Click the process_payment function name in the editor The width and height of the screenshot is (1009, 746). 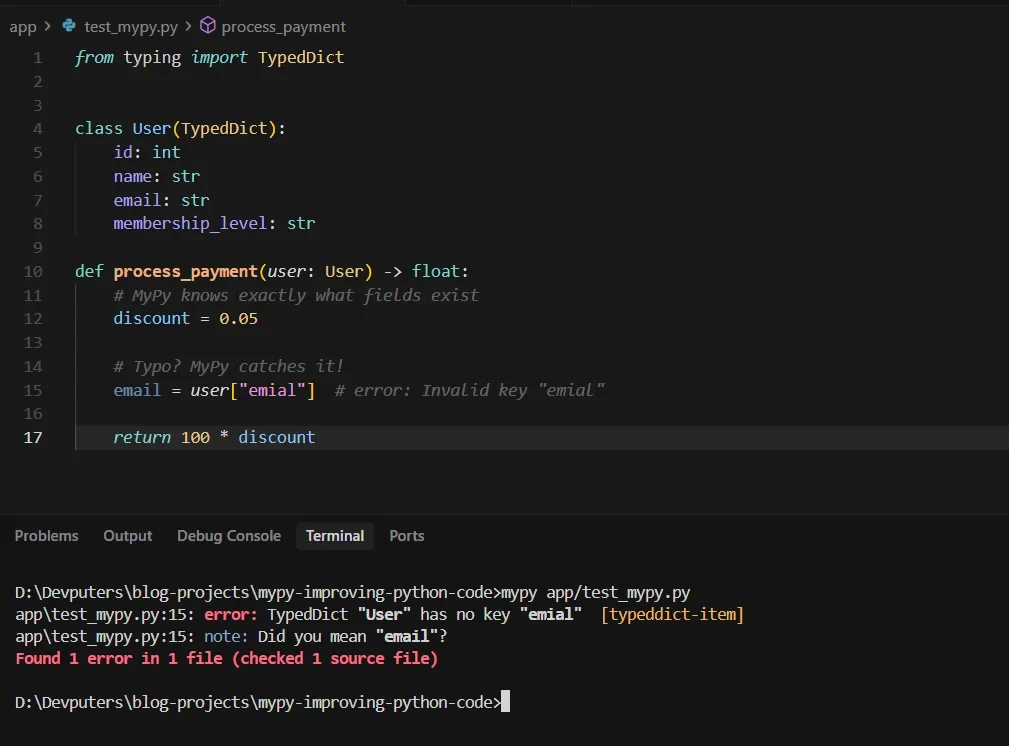[x=185, y=272]
